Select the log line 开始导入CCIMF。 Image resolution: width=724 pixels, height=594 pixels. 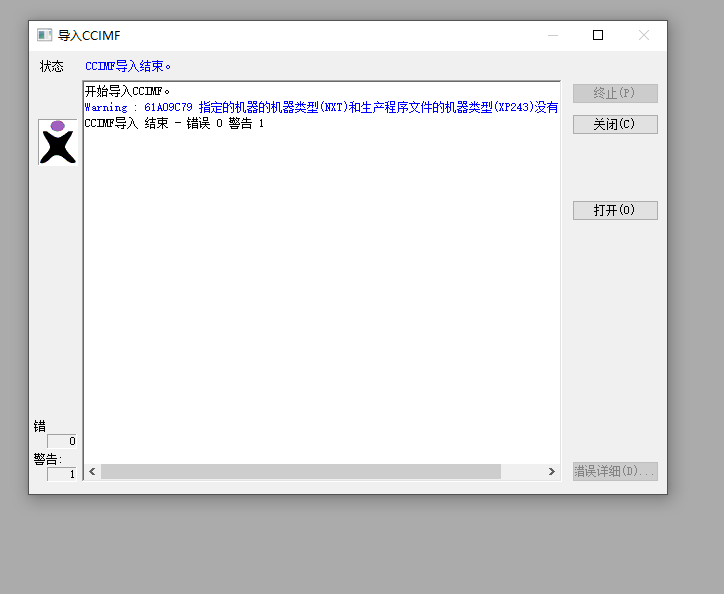128,91
